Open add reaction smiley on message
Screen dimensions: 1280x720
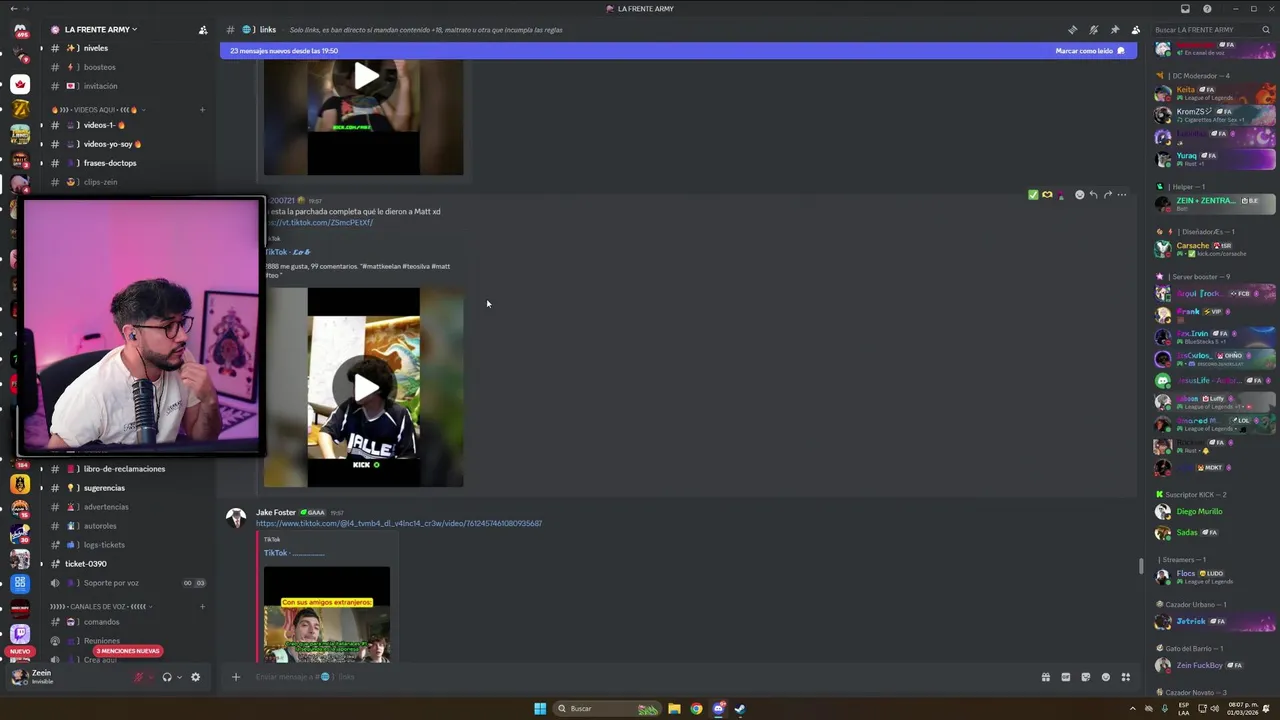(x=1079, y=195)
